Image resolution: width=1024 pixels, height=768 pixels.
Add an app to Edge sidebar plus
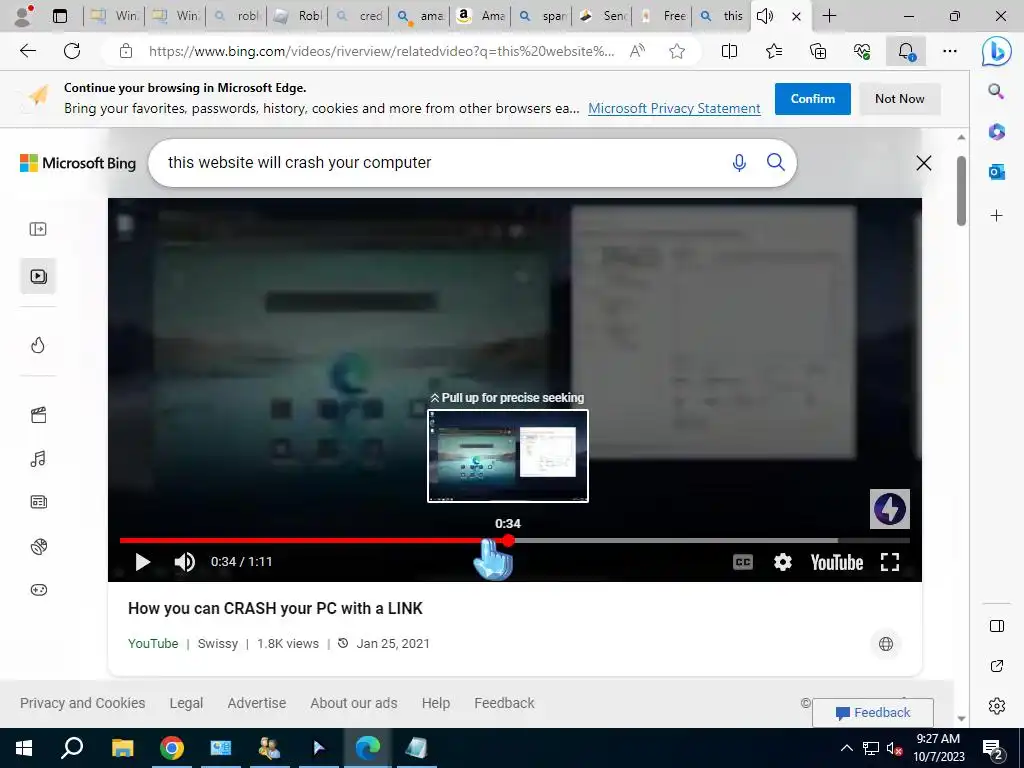pyautogui.click(x=996, y=216)
